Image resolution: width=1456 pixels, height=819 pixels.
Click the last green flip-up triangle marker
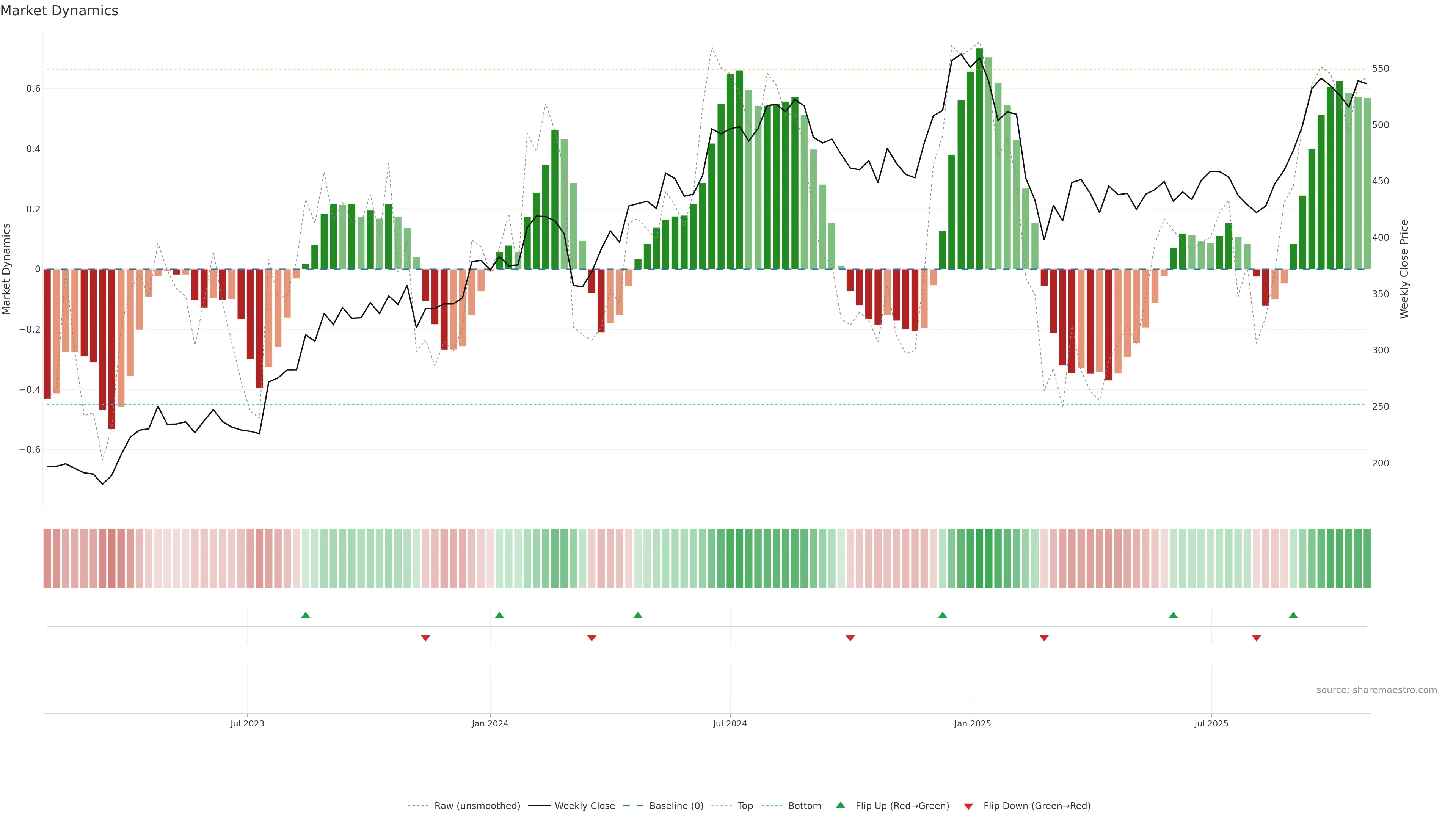(1293, 615)
